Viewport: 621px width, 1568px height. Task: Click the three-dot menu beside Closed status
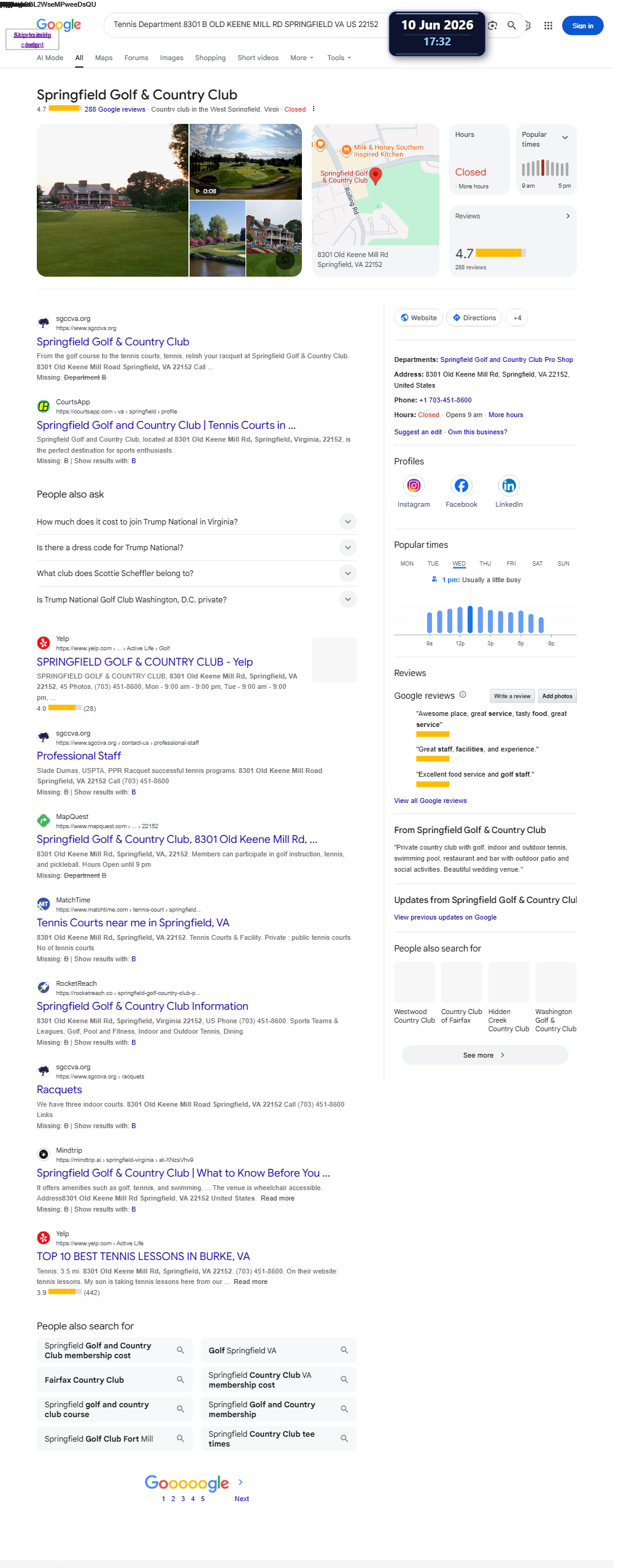[x=314, y=109]
